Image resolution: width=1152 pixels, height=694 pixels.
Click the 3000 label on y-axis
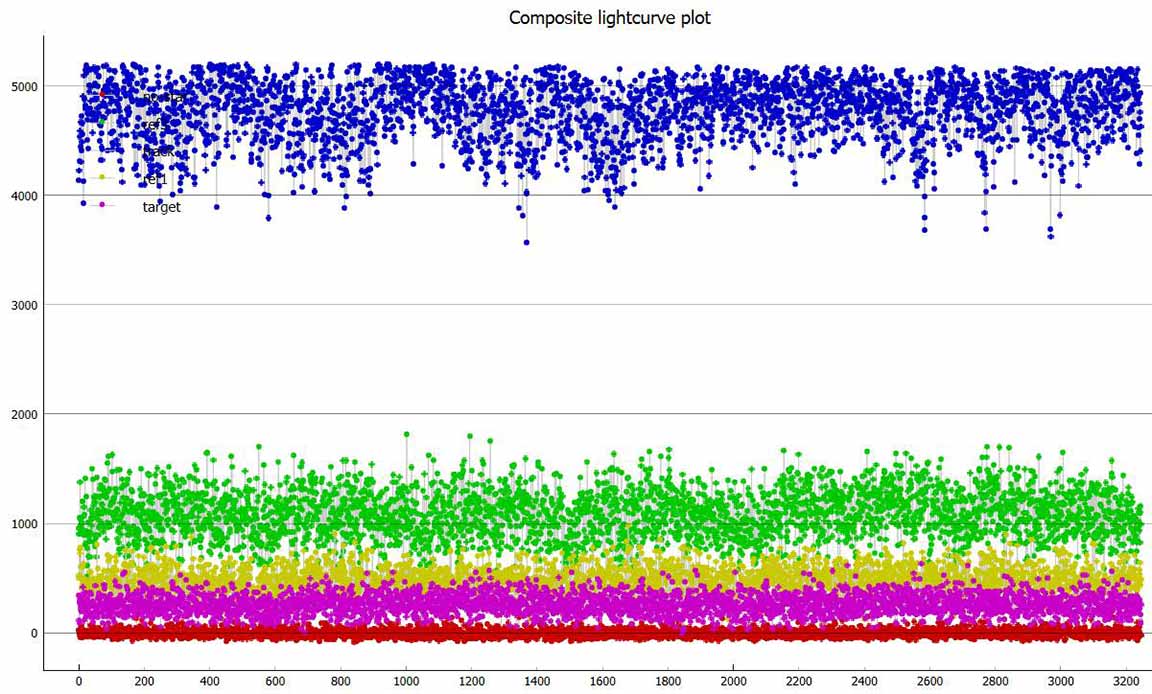(x=22, y=305)
